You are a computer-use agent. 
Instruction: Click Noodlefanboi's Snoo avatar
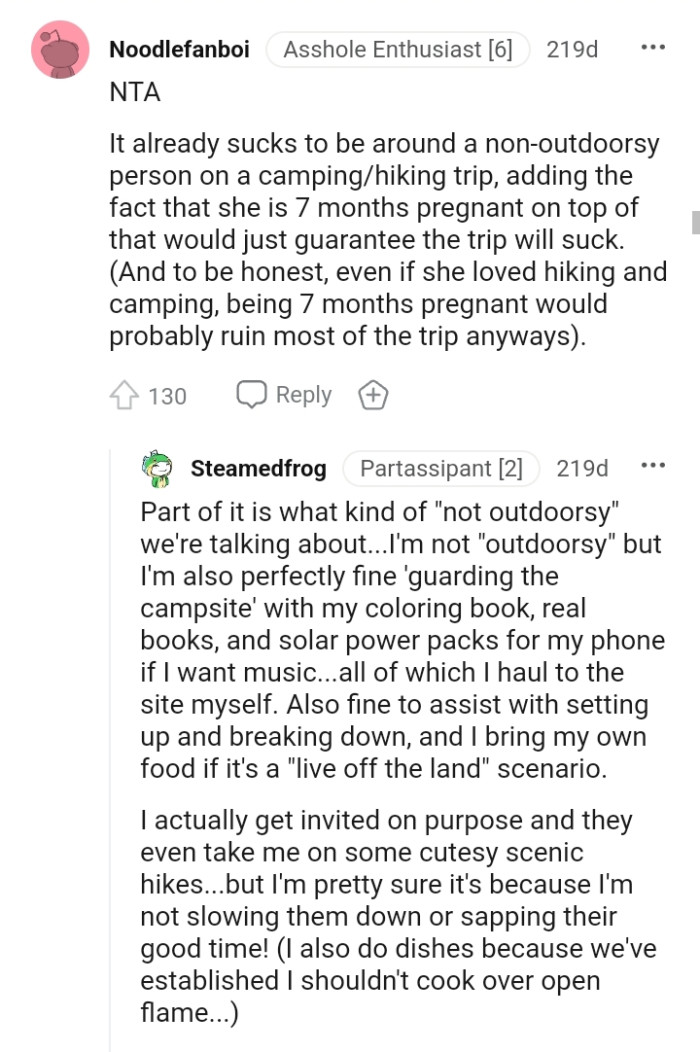pos(60,49)
